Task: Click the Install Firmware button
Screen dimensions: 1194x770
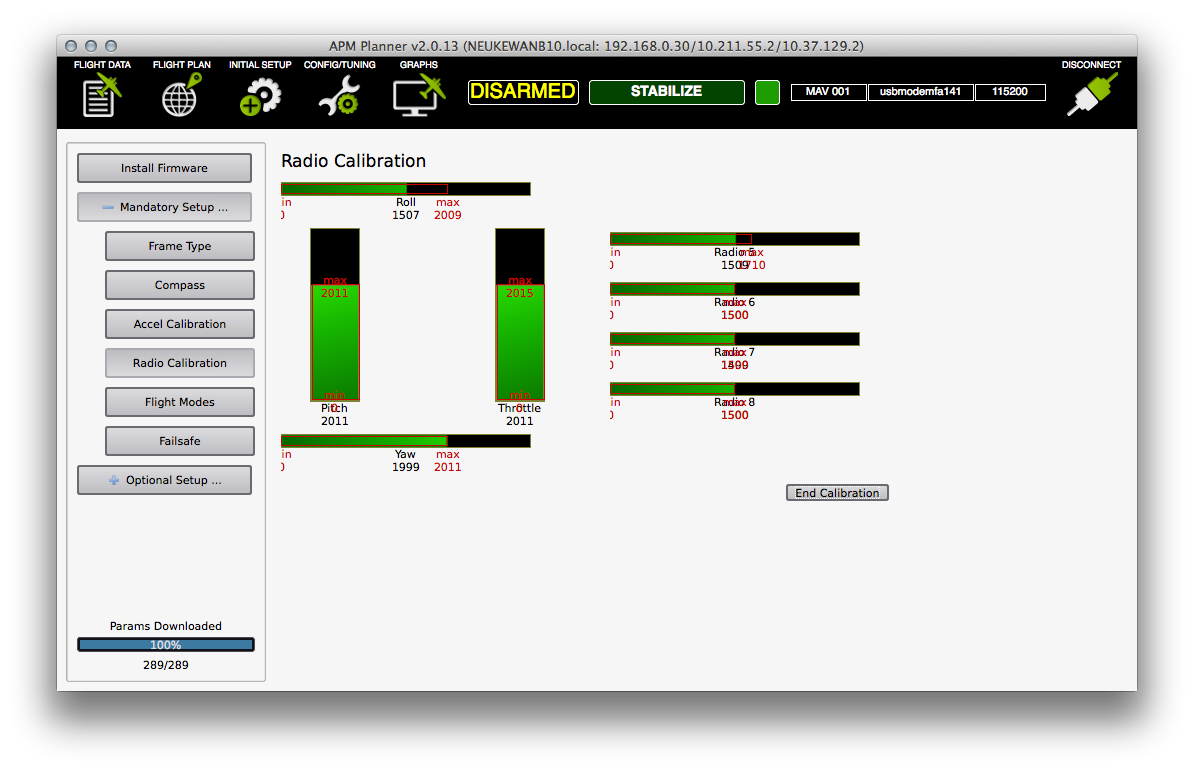Action: coord(164,168)
